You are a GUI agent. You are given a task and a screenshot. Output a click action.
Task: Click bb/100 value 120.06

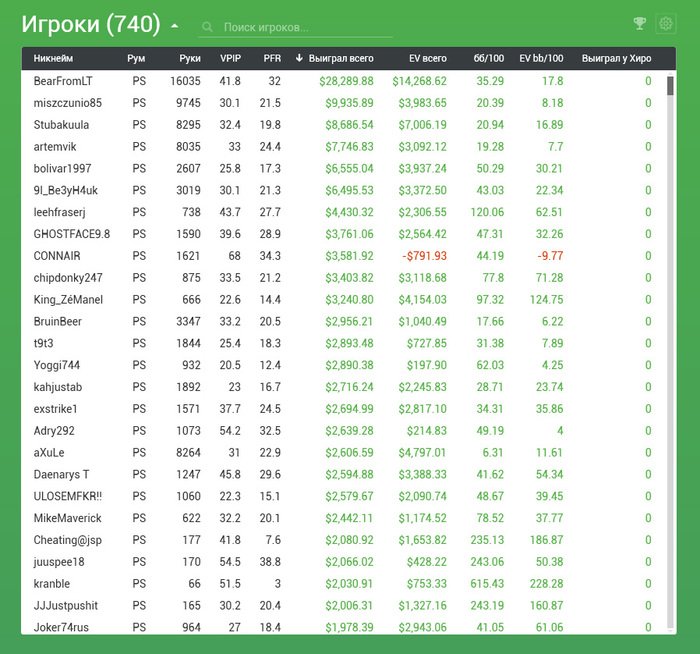pyautogui.click(x=487, y=212)
